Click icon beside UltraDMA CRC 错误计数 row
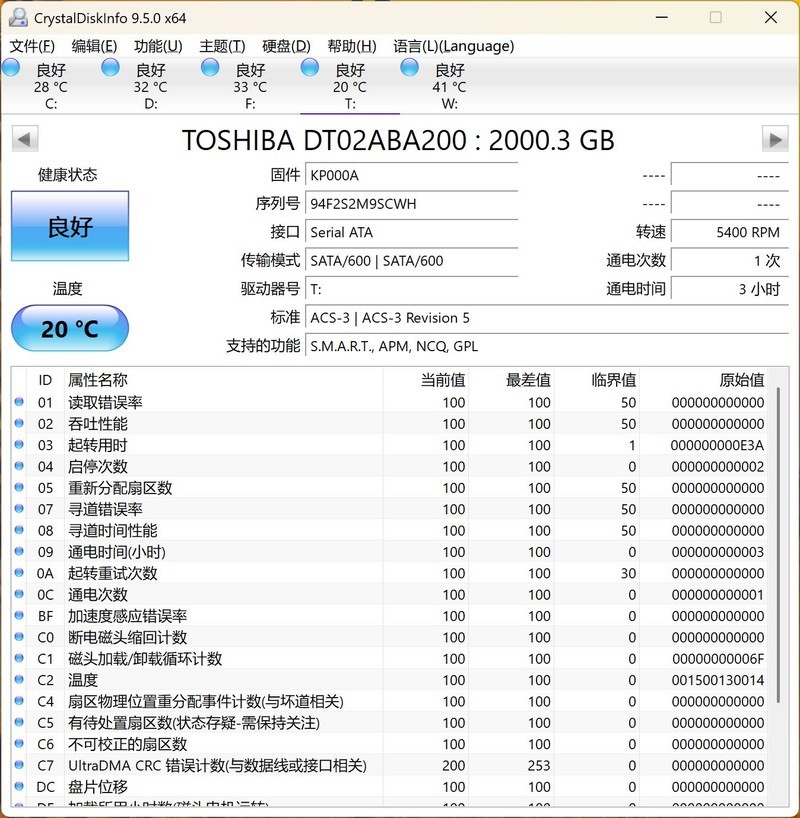Screen dimensions: 800x818 coord(16,766)
